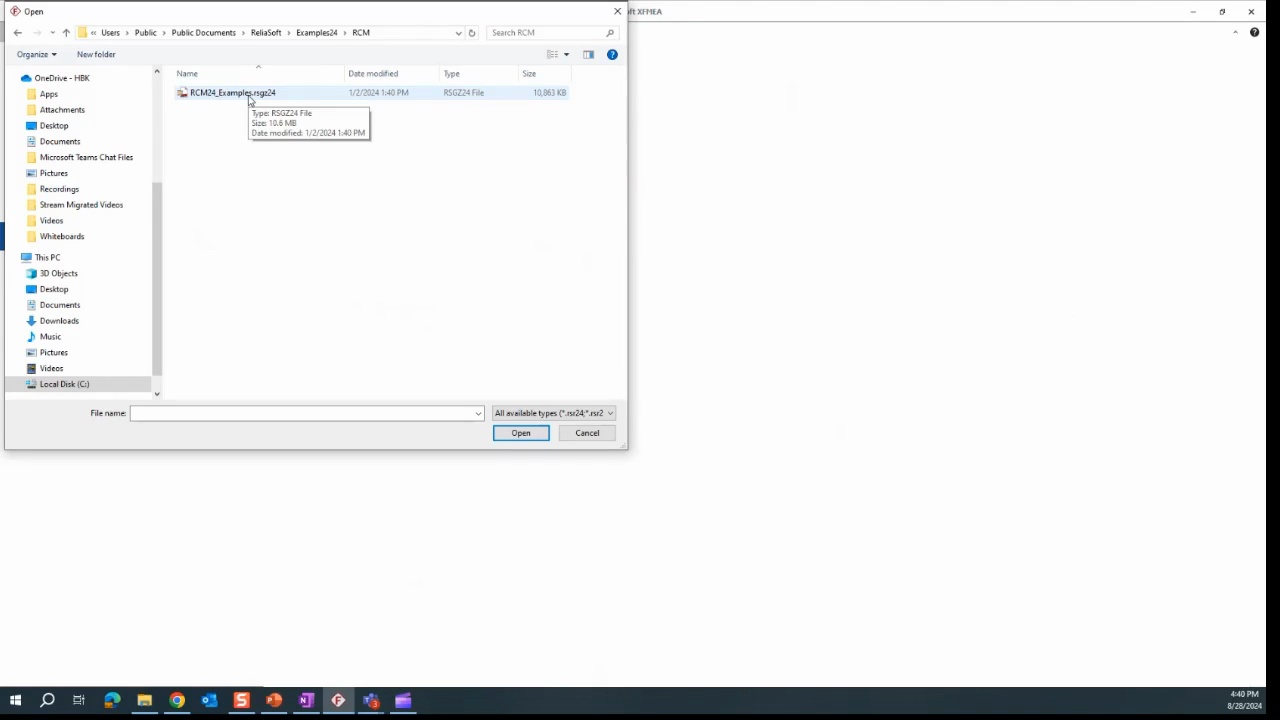Expand the File name history dropdown
This screenshot has width=1280, height=720.
[478, 413]
